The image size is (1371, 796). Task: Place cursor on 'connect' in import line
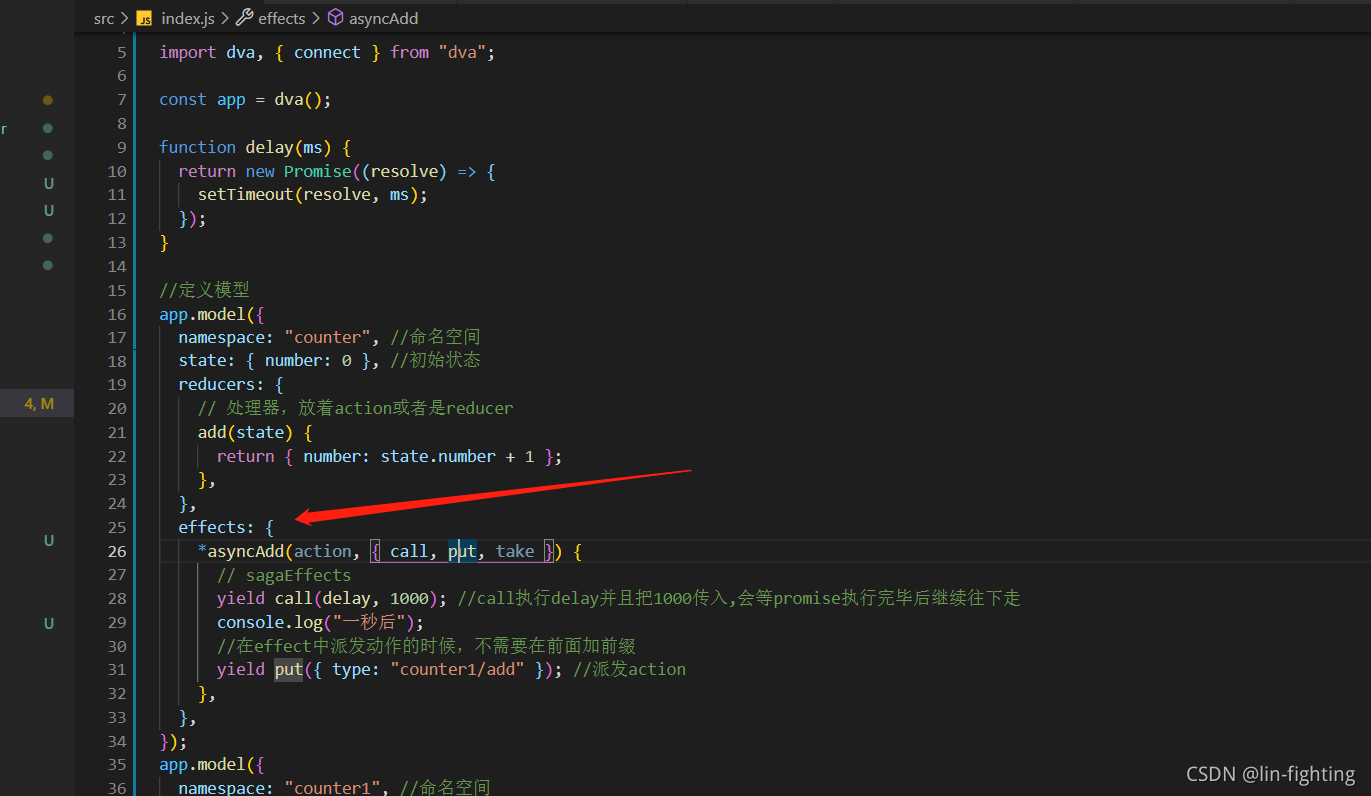click(327, 52)
